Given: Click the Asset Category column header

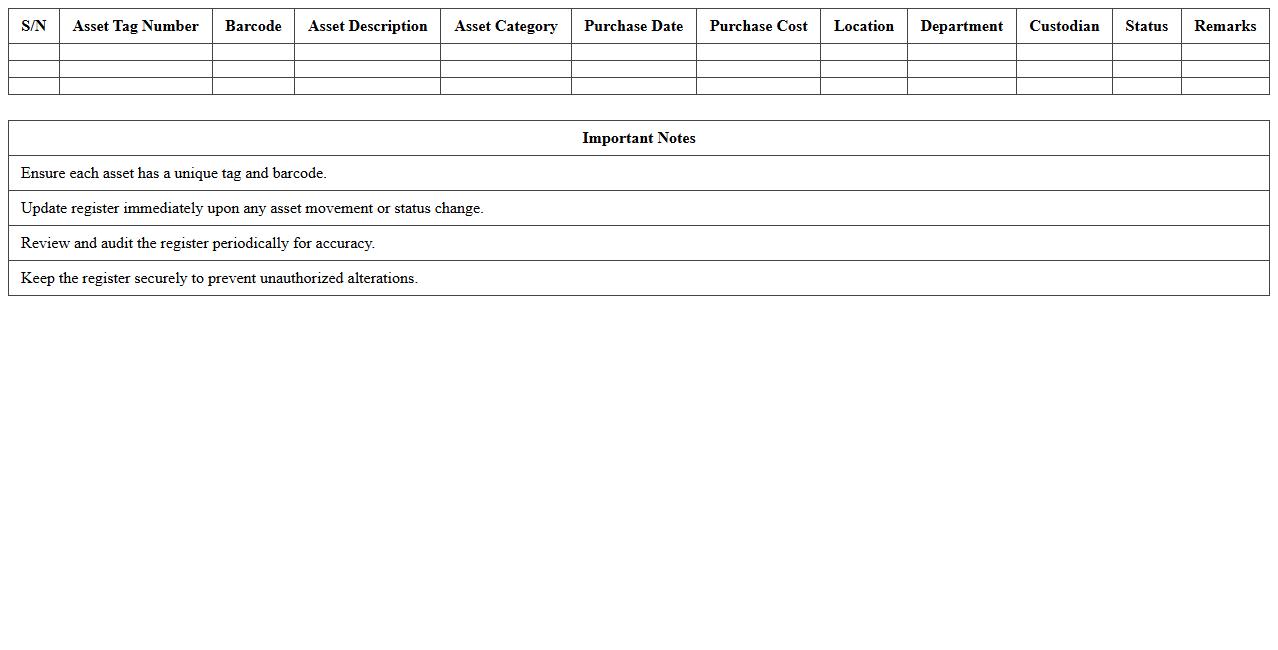Looking at the screenshot, I should (505, 26).
